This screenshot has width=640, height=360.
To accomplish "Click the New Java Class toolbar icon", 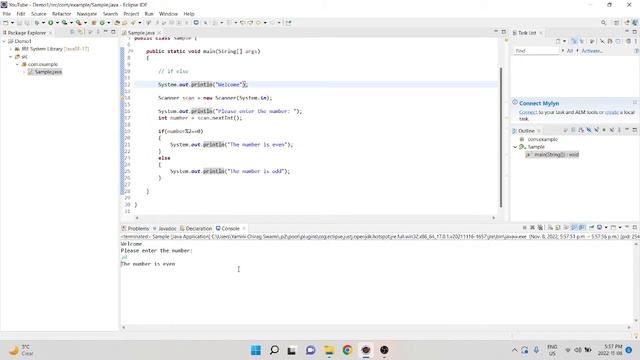I will tap(102, 23).
